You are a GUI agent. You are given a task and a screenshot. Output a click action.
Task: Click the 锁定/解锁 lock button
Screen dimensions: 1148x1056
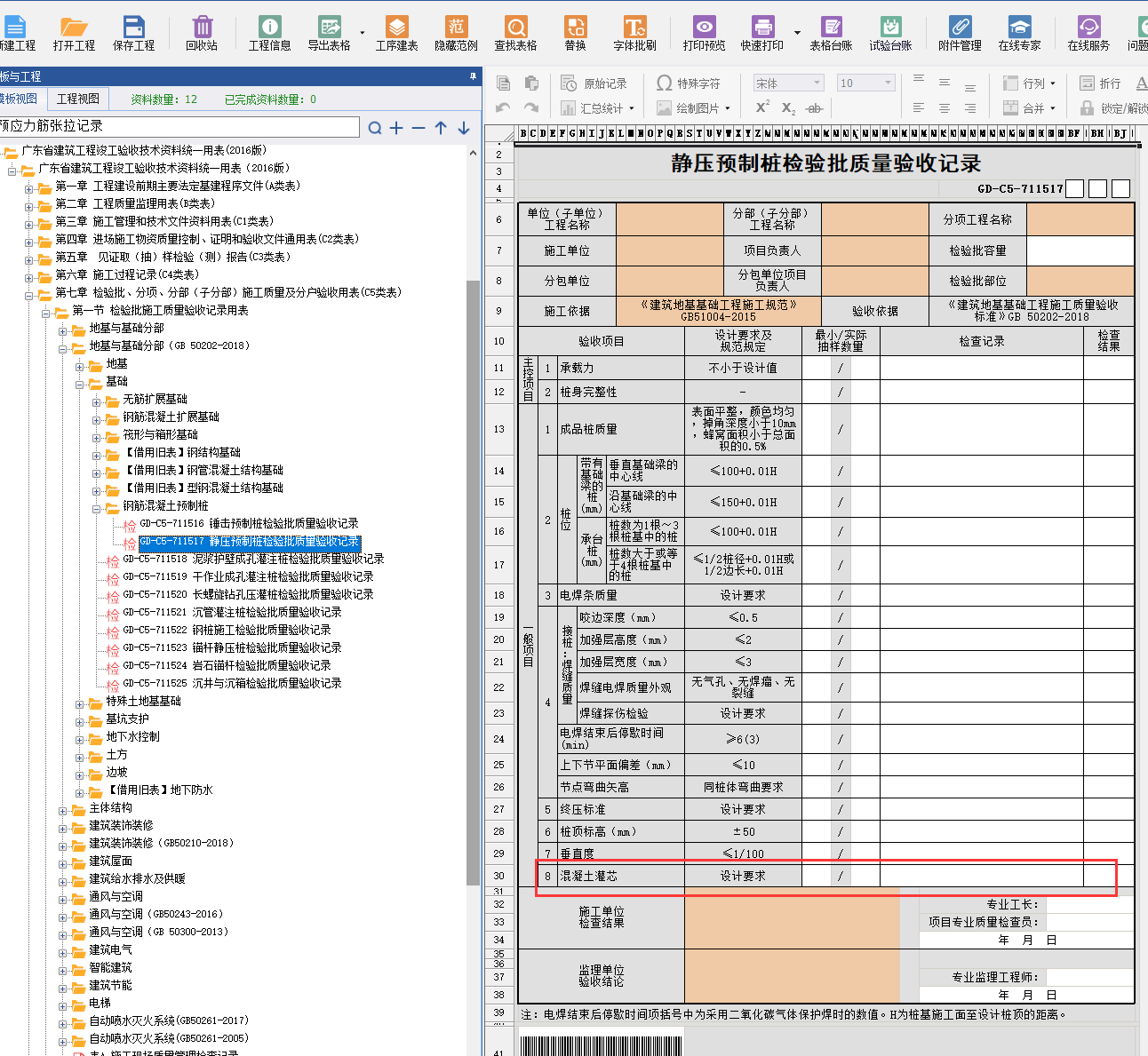(1114, 108)
